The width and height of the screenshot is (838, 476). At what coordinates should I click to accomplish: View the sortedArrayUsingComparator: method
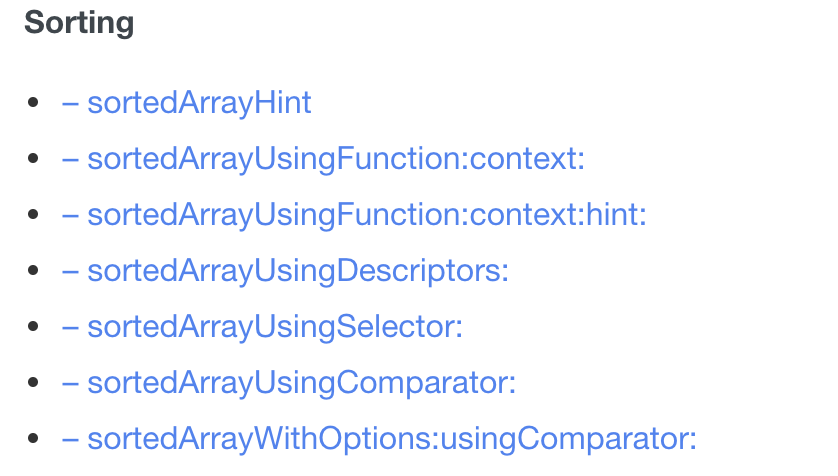click(289, 383)
